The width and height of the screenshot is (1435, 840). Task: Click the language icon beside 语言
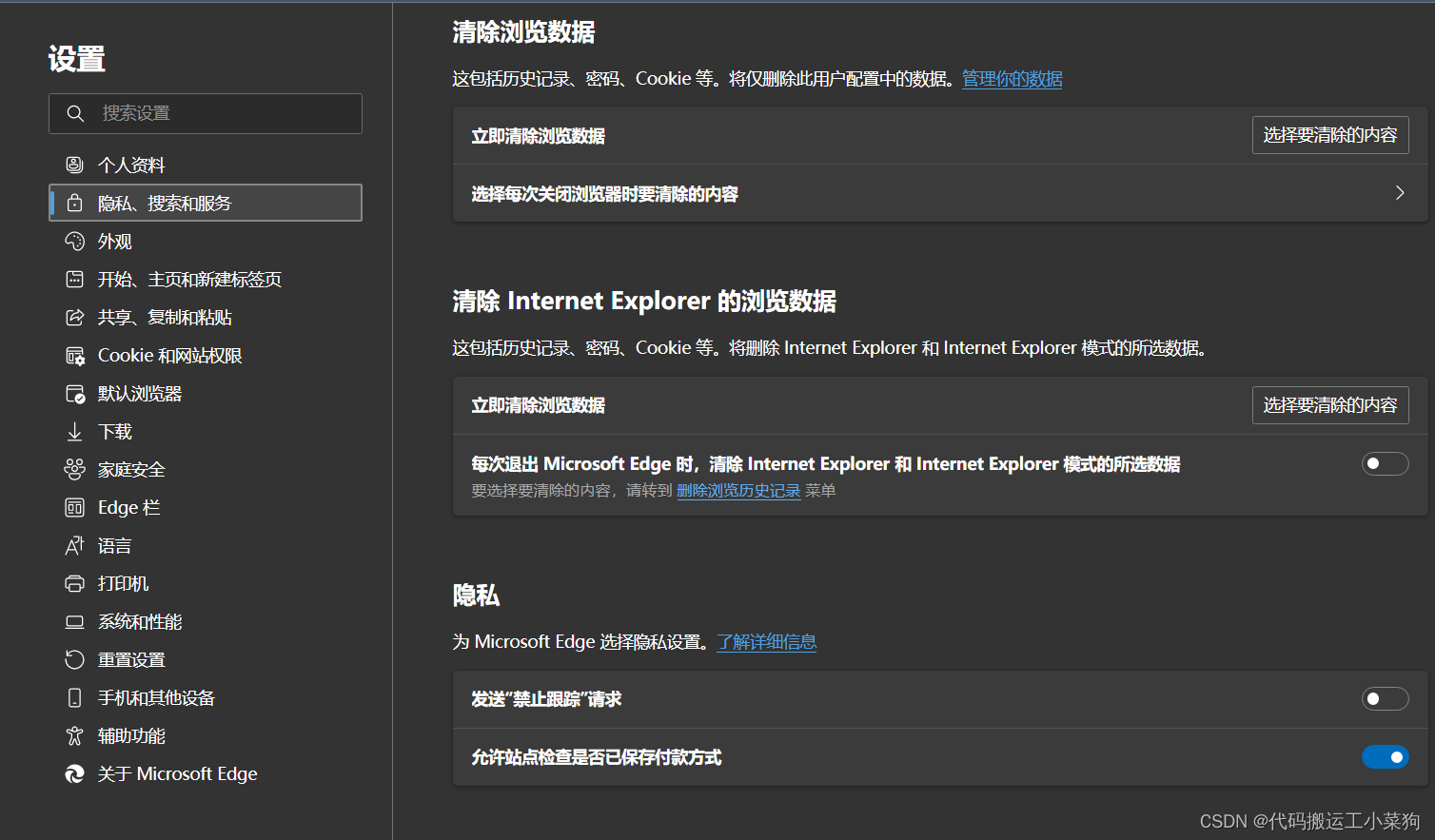[74, 545]
